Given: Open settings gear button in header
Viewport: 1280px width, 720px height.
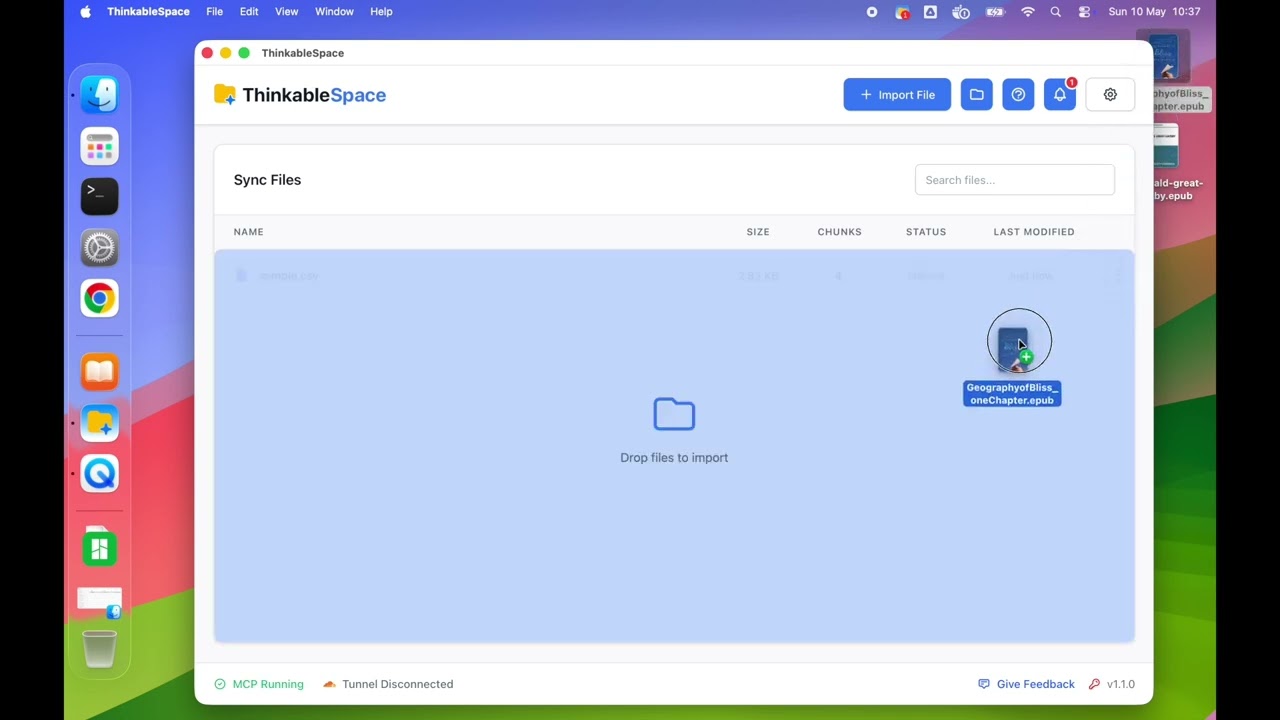Looking at the screenshot, I should [x=1110, y=95].
